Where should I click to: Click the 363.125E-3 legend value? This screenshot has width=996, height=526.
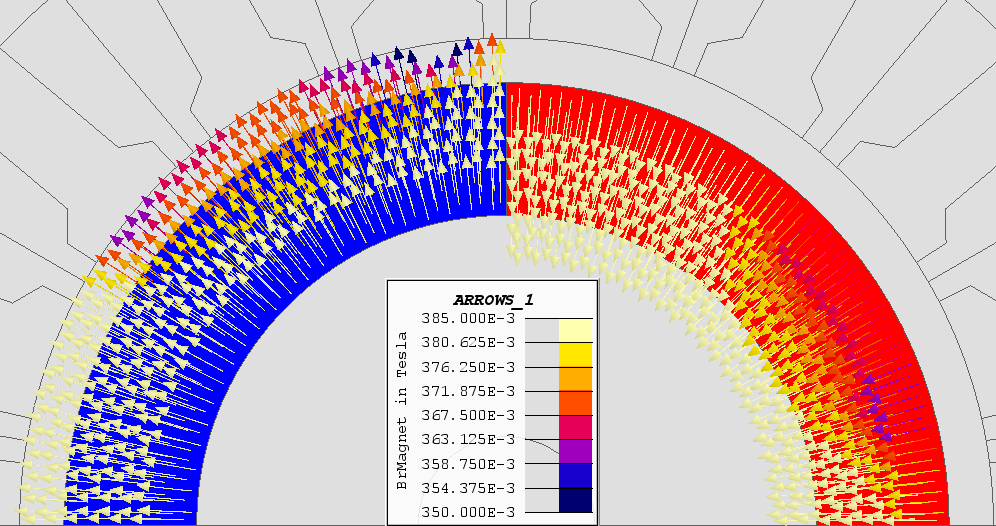[x=469, y=440]
